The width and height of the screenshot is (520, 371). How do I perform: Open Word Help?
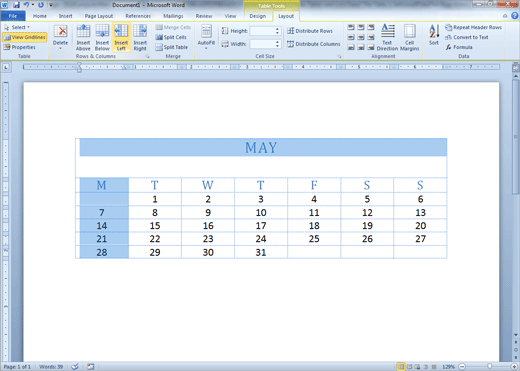515,16
